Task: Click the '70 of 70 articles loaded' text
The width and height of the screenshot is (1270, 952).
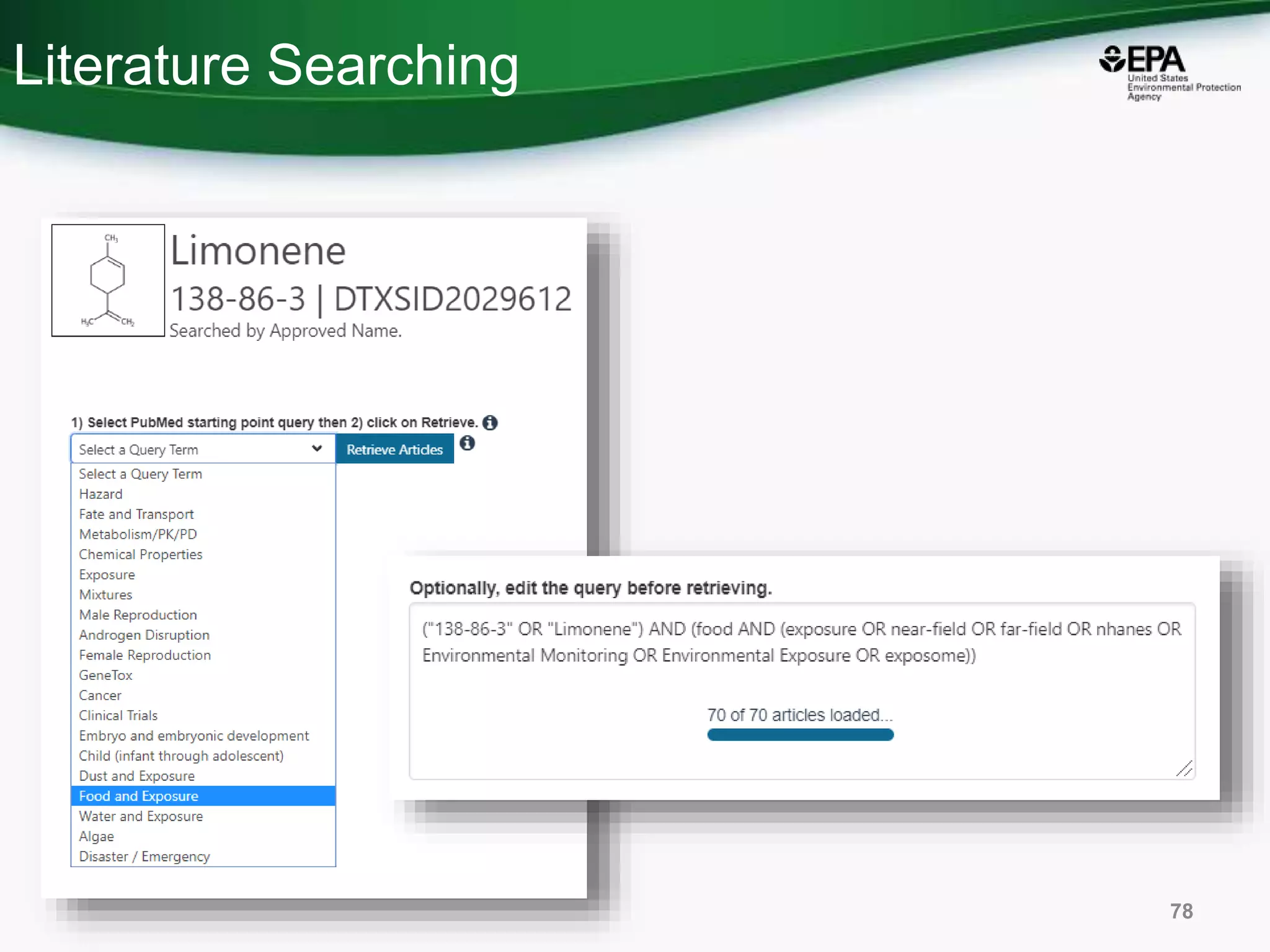Action: click(x=800, y=715)
